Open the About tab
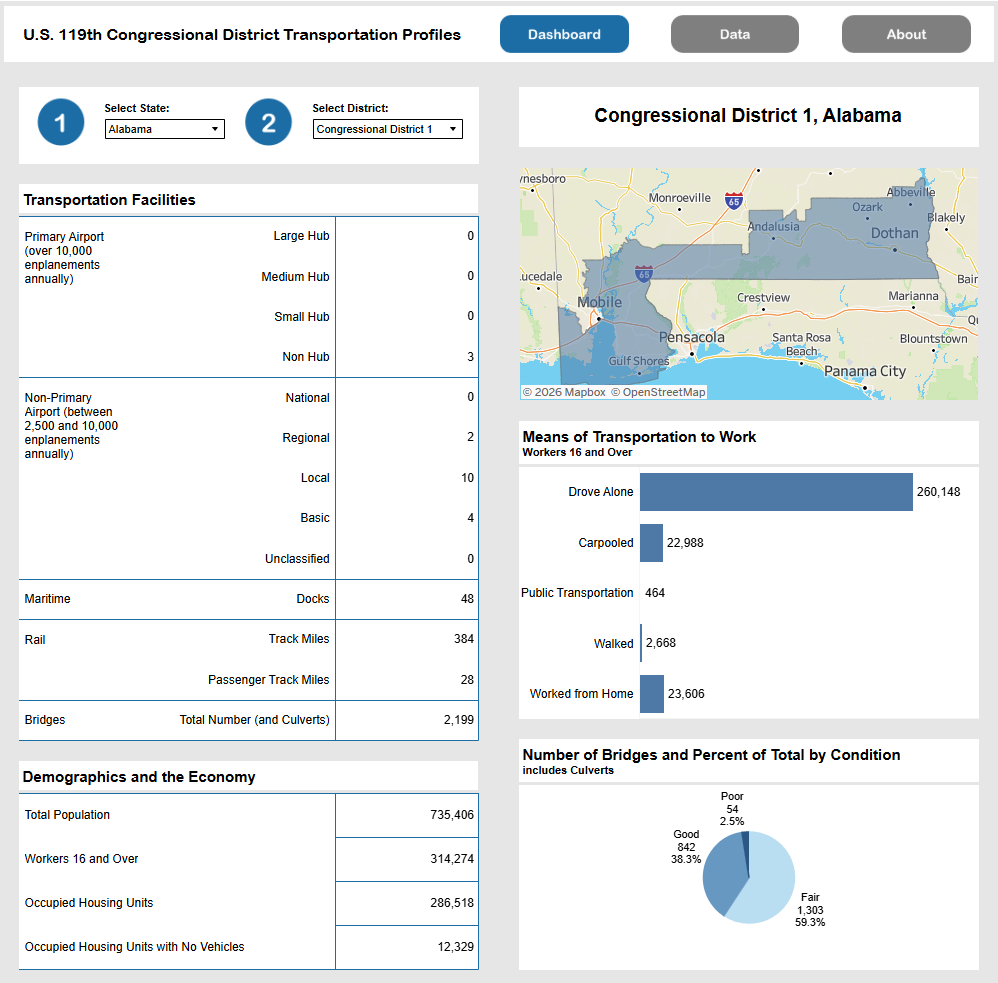The image size is (998, 983). coord(906,34)
